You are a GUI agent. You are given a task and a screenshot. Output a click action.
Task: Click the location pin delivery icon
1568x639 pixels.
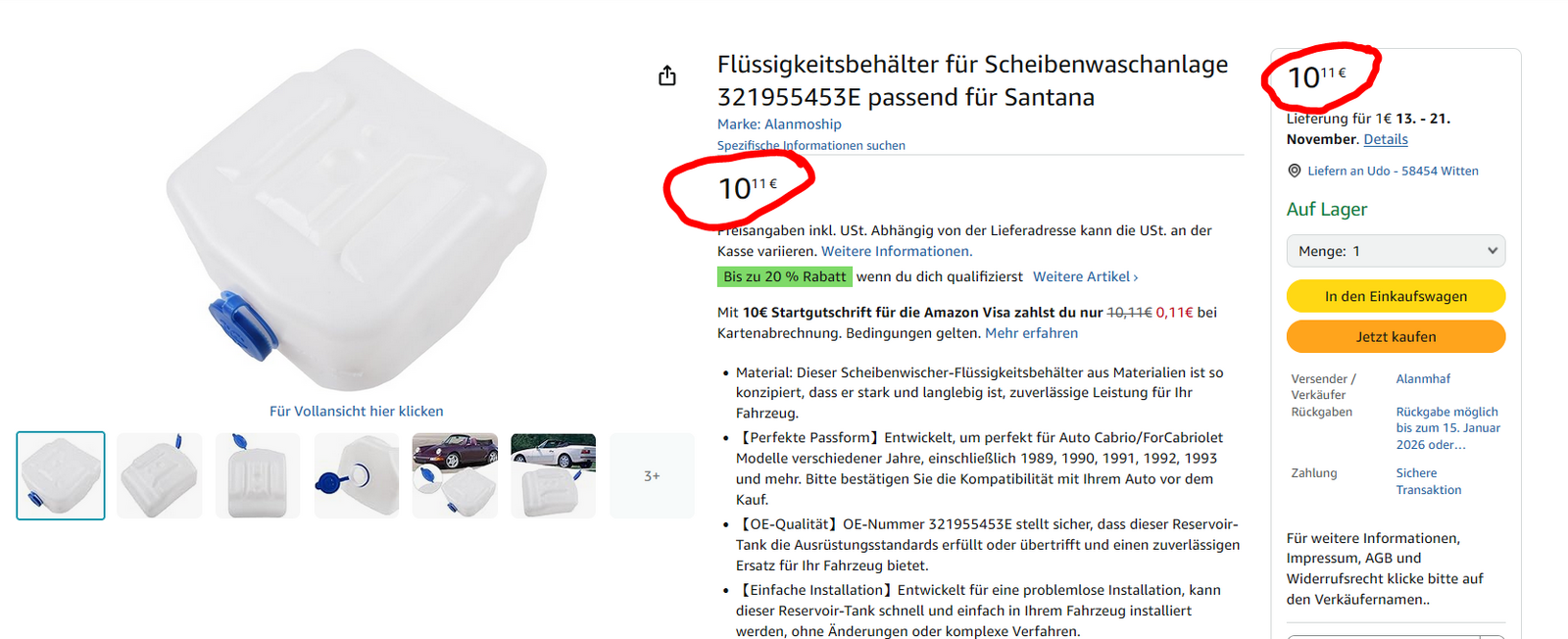tap(1294, 171)
